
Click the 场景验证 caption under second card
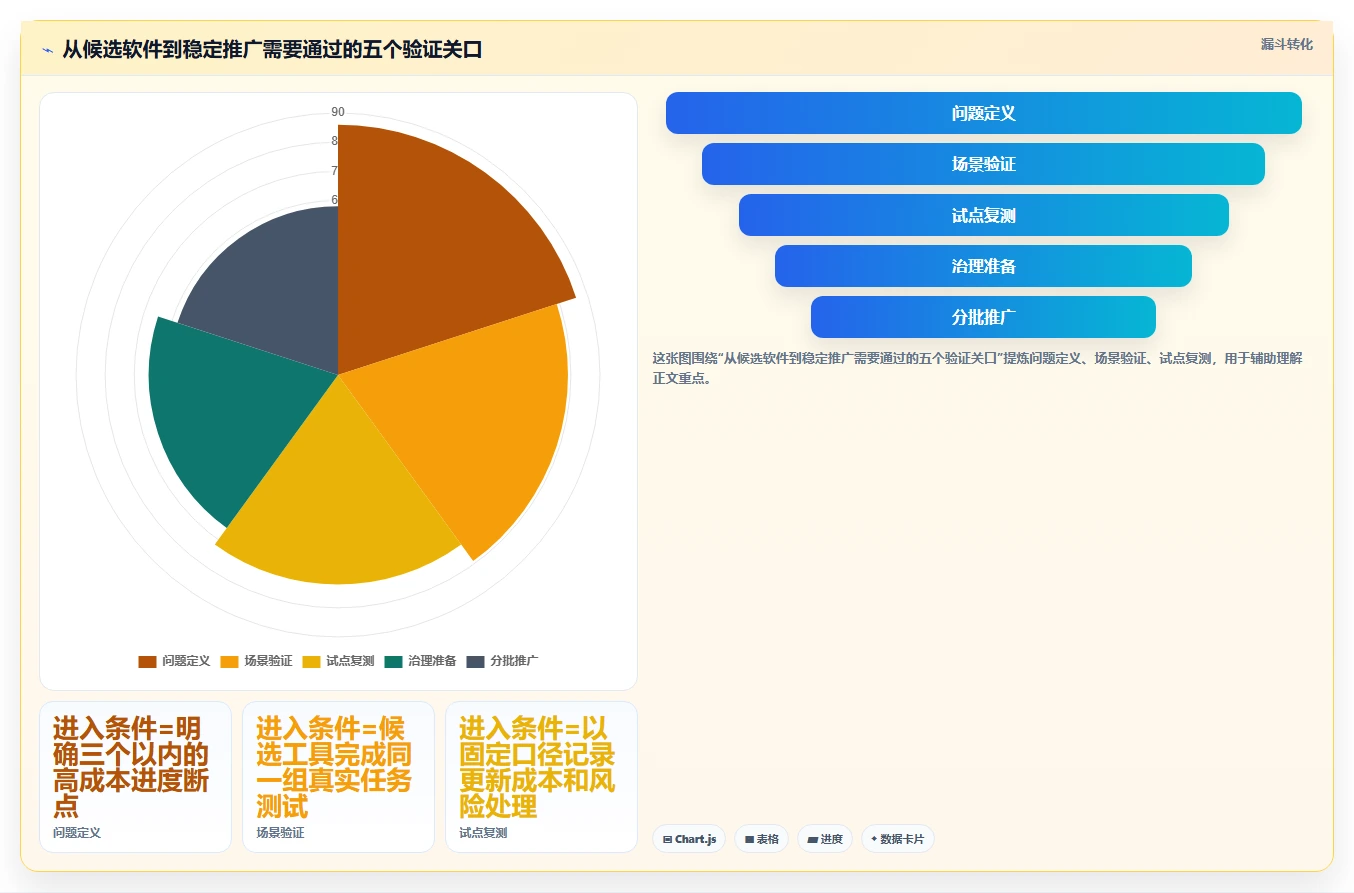coord(280,832)
